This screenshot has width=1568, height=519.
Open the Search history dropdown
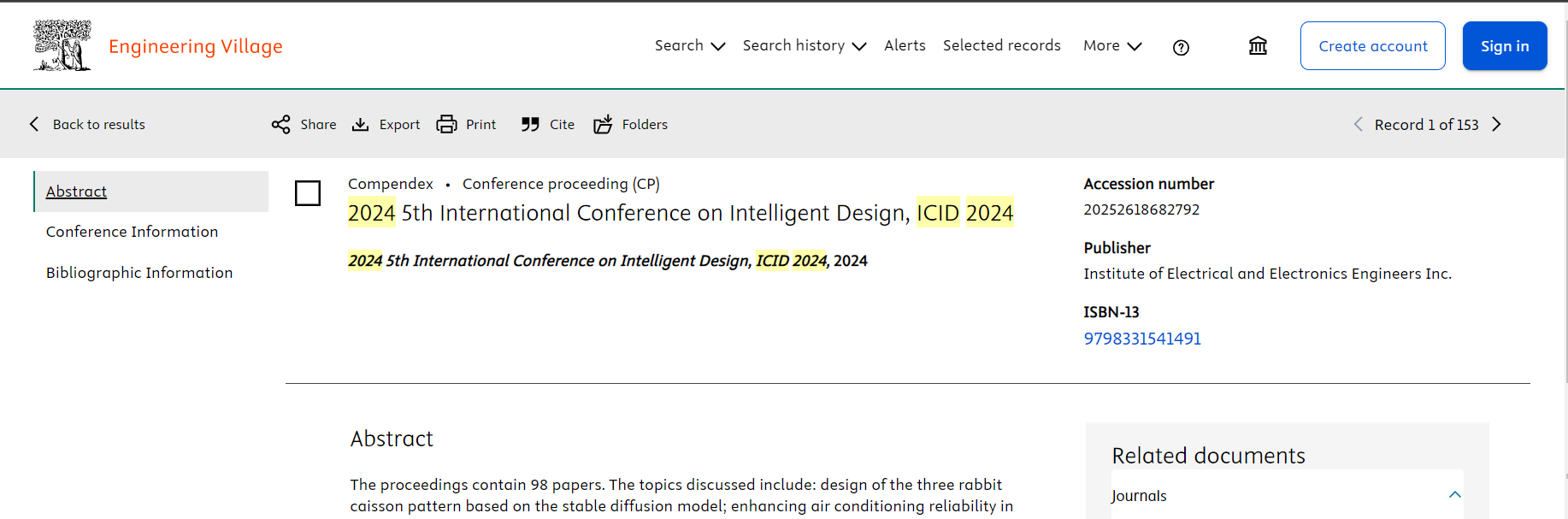click(805, 45)
